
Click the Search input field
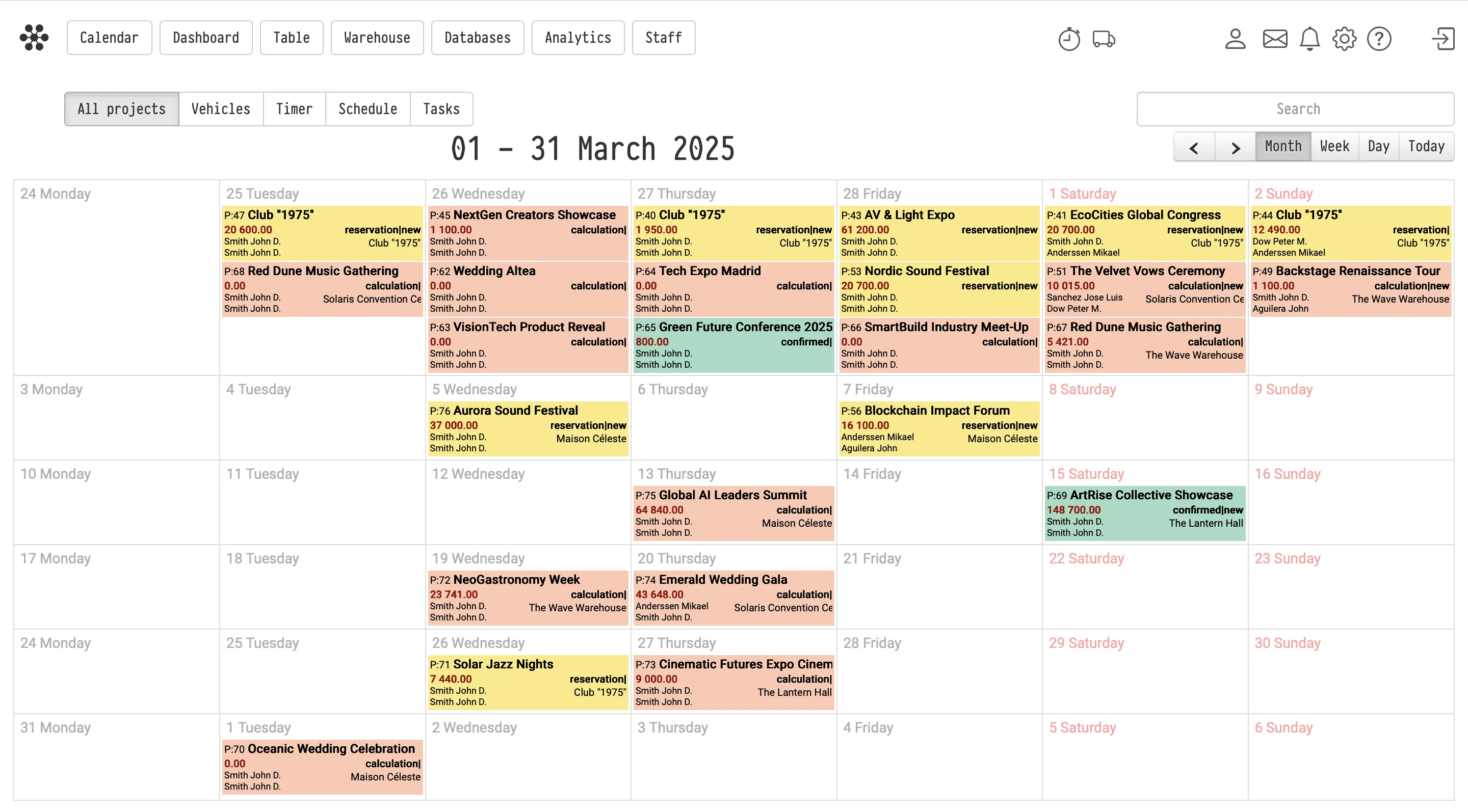tap(1295, 109)
